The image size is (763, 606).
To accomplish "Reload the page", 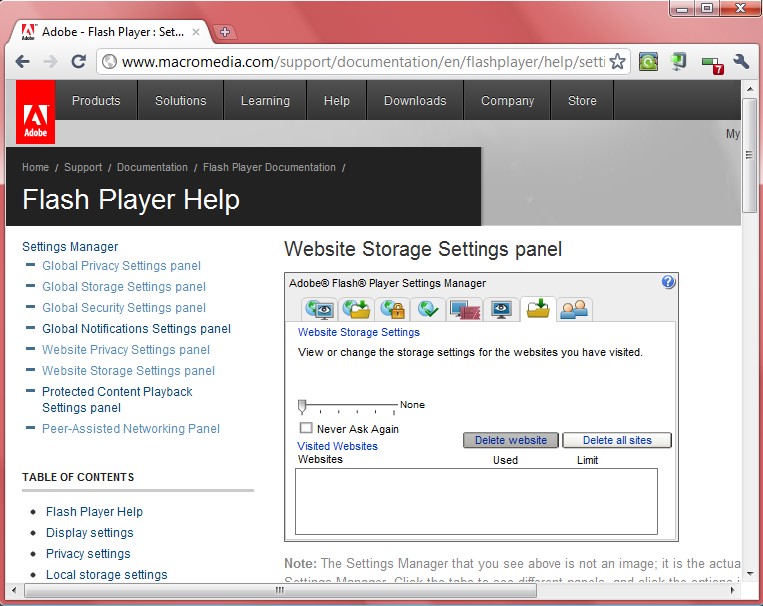I will [x=78, y=61].
